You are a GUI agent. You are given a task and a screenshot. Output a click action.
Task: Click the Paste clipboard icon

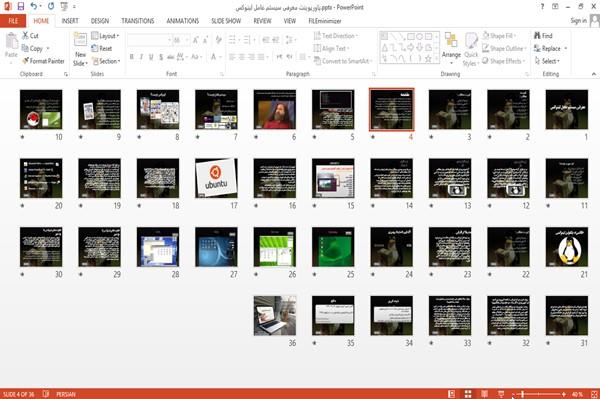tap(11, 41)
